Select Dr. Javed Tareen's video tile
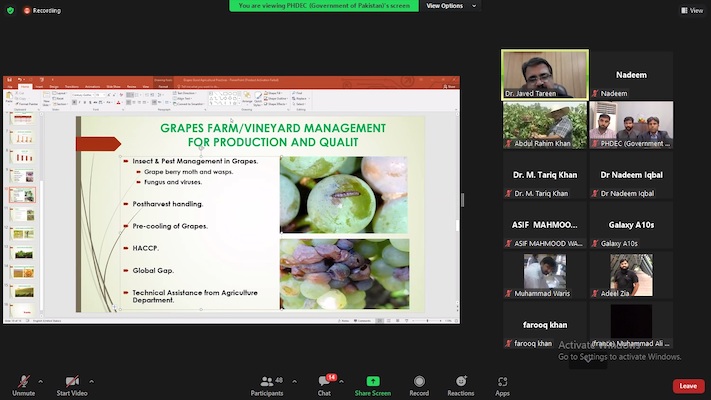 coord(544,74)
